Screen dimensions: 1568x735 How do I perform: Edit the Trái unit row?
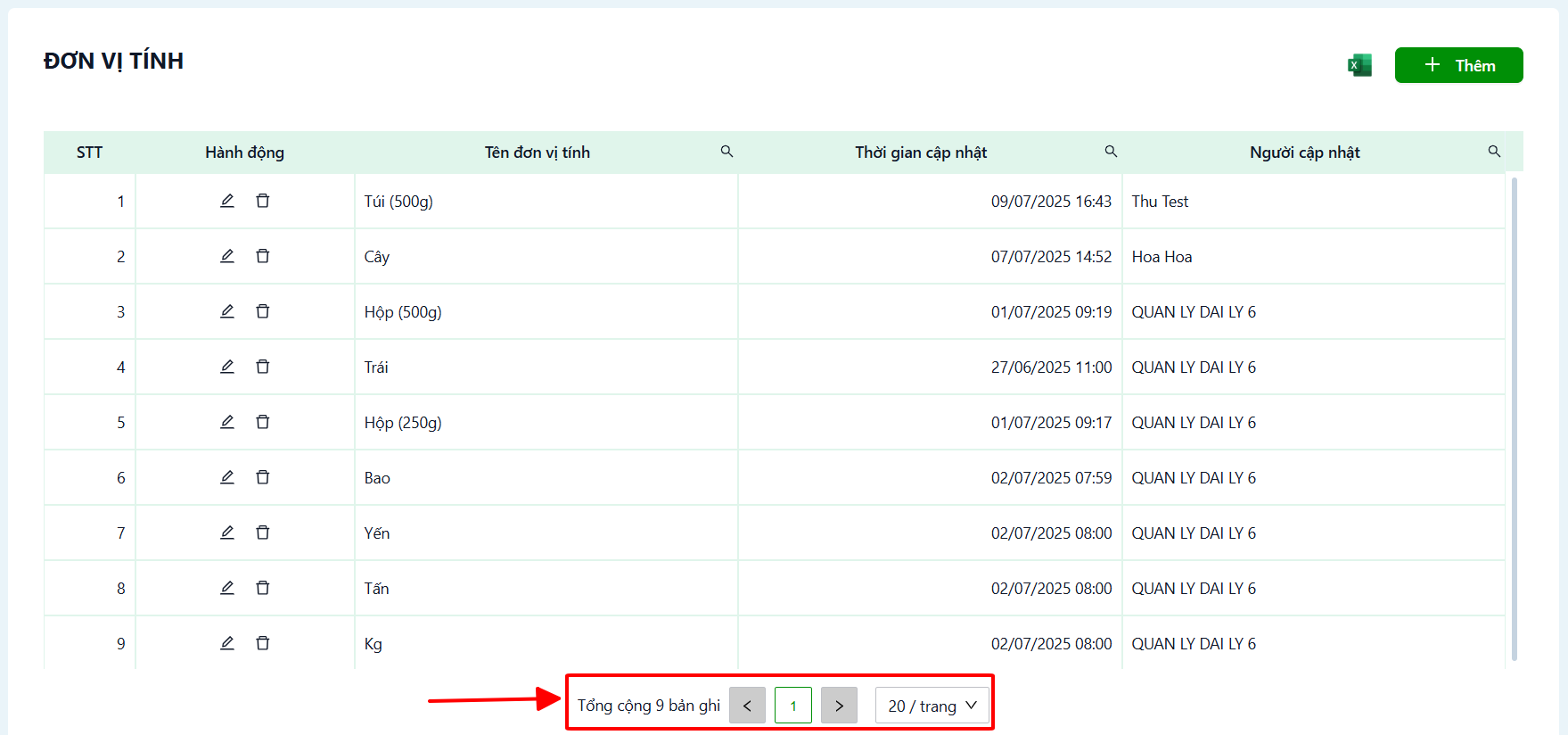point(227,367)
